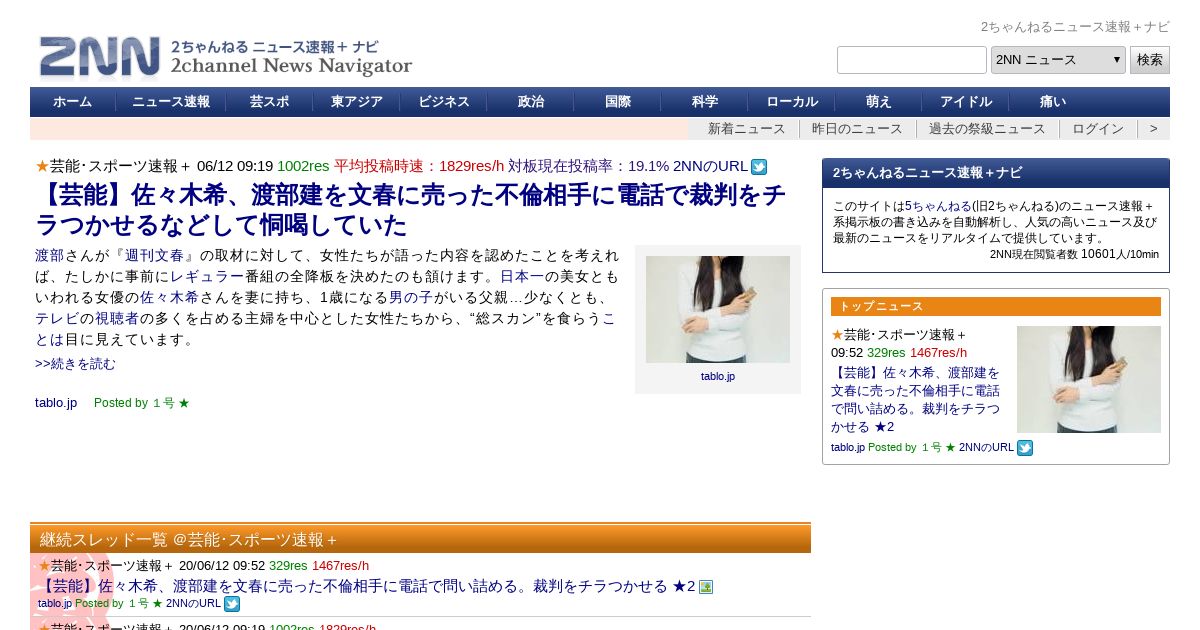Focus the search text field
1200x630 pixels.
coord(912,60)
